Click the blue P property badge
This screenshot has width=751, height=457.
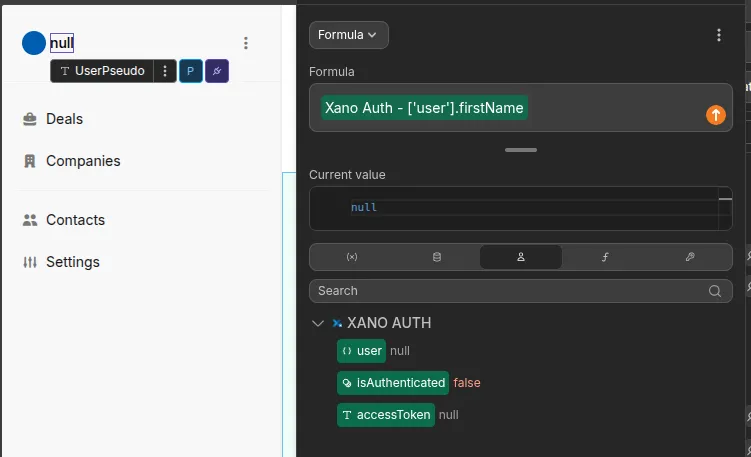(191, 71)
